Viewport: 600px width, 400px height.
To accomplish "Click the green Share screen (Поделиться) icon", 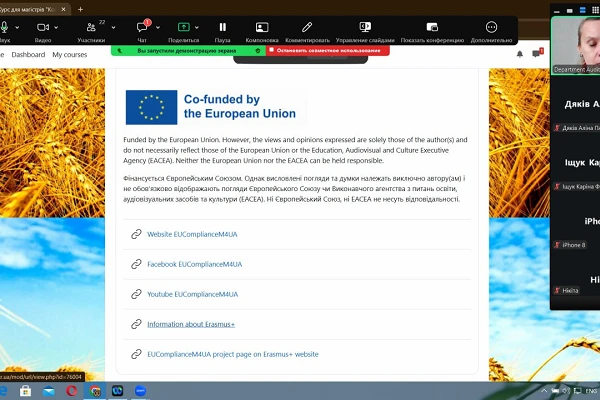I will (x=184, y=27).
